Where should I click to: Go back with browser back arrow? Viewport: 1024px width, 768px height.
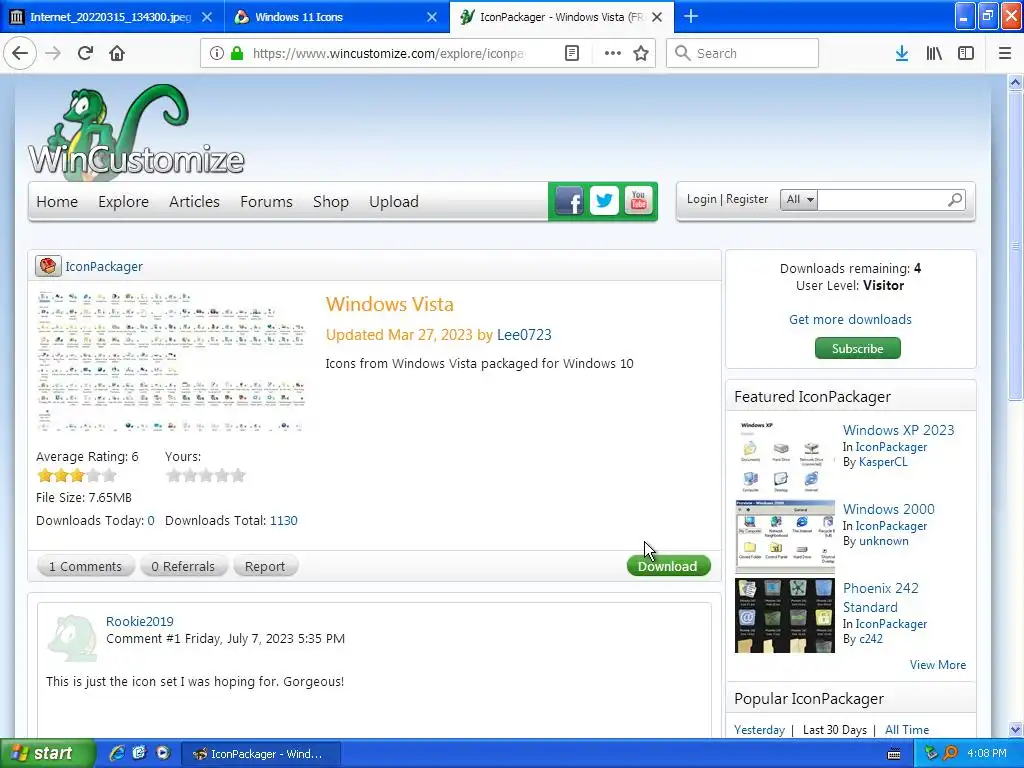click(x=20, y=53)
